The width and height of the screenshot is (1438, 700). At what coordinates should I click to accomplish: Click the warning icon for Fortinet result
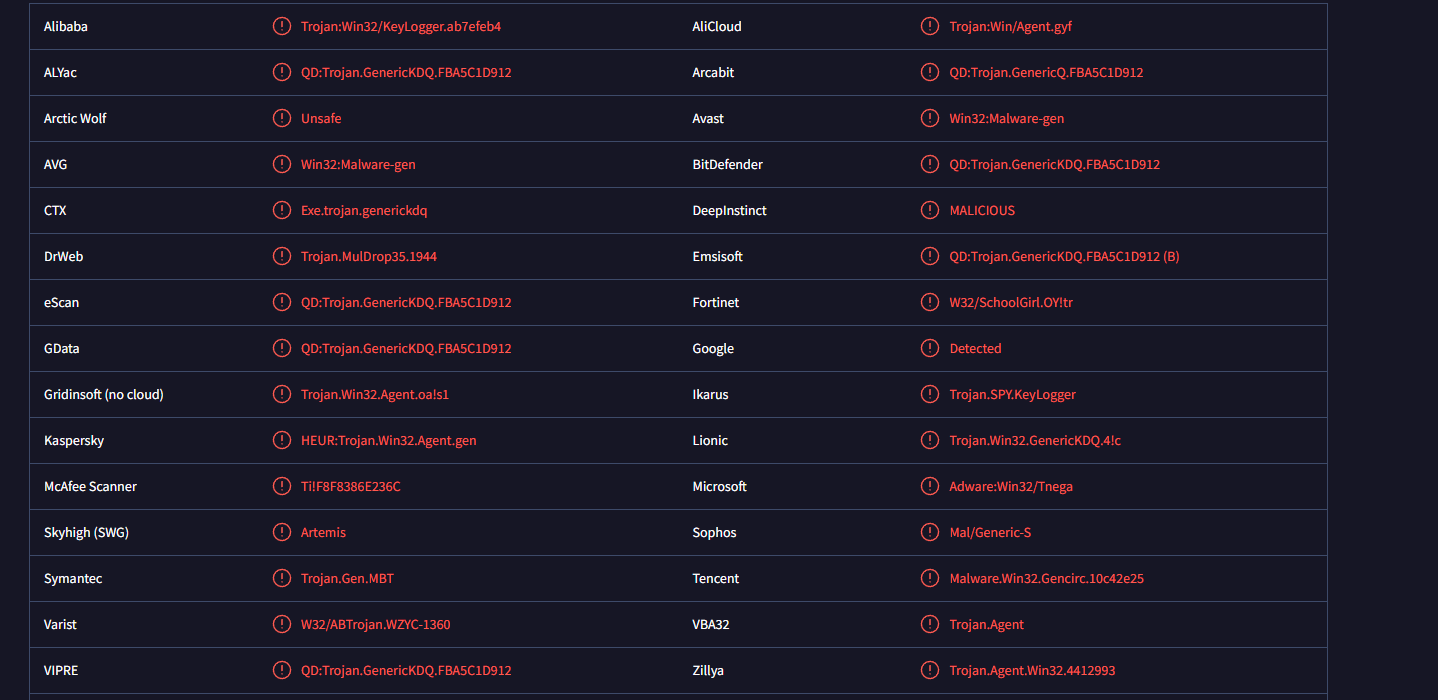point(930,302)
